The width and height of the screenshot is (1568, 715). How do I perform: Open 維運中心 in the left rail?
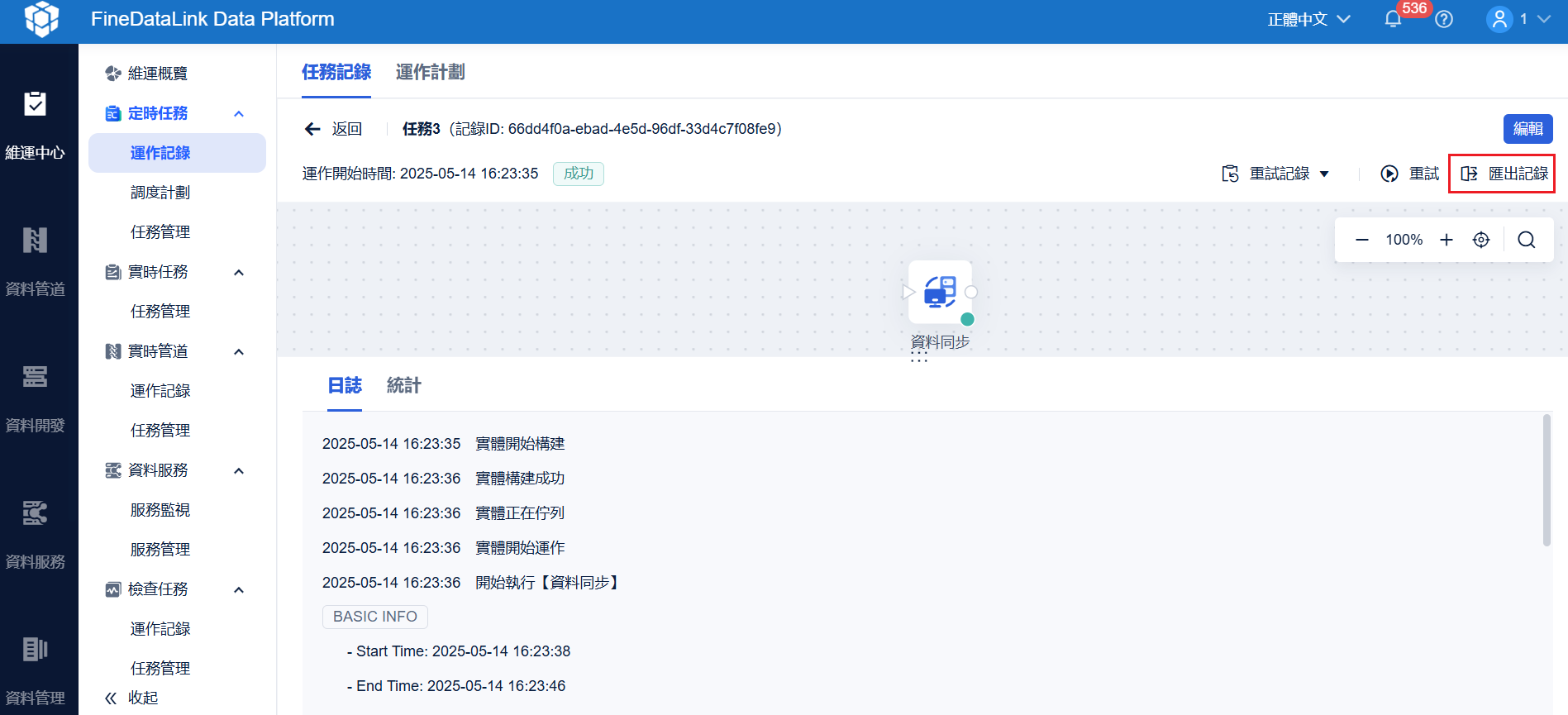point(35,126)
